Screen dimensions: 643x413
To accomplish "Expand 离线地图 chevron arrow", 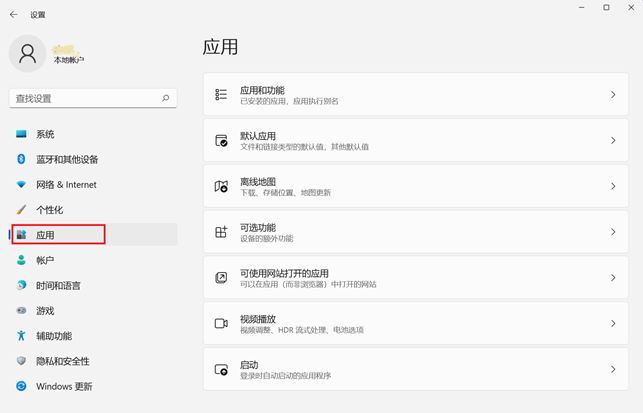I will (612, 187).
